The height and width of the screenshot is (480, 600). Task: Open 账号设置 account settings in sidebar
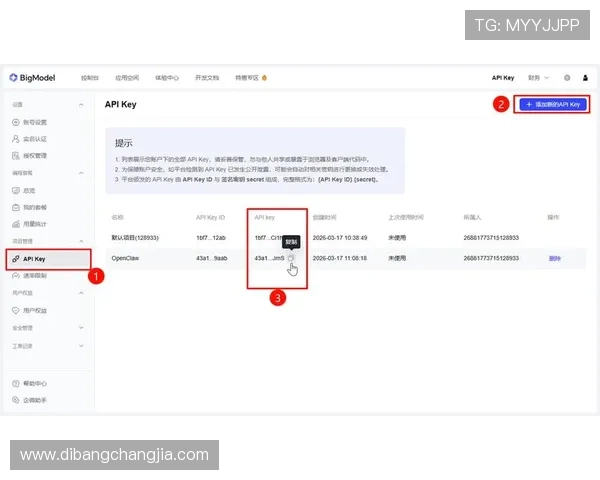(x=29, y=122)
